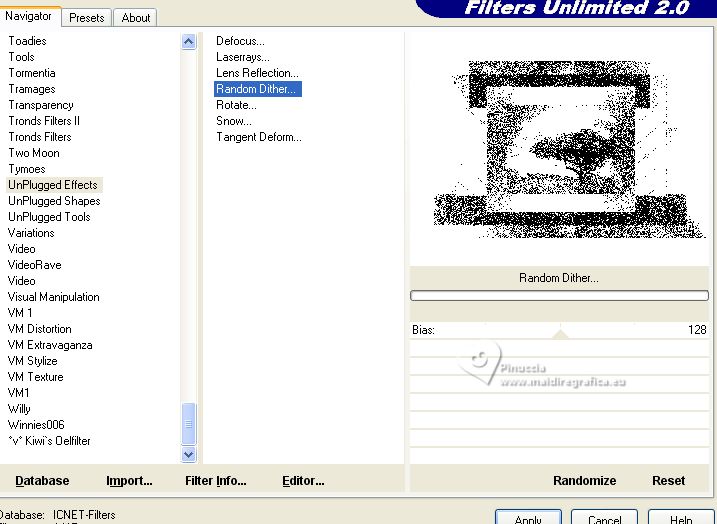
Task: Select the VM Texture category
Action: 36,377
